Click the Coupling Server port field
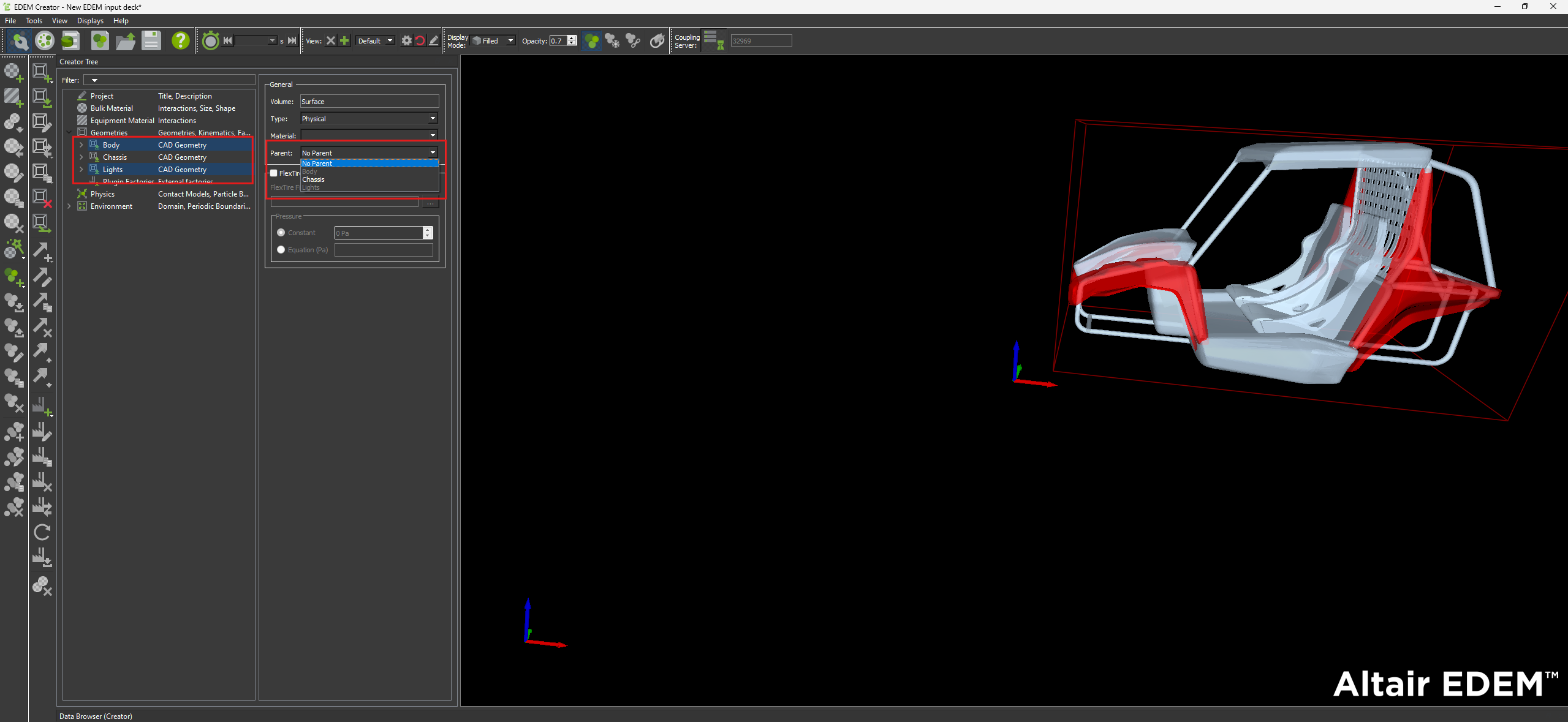The image size is (1568, 722). pos(761,41)
